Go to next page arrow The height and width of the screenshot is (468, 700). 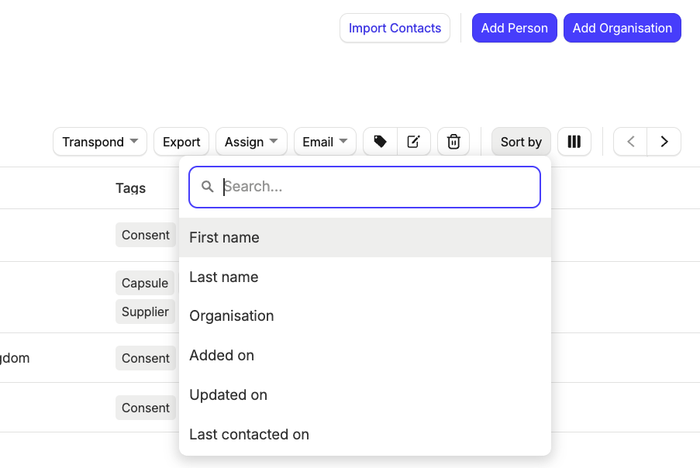[664, 142]
